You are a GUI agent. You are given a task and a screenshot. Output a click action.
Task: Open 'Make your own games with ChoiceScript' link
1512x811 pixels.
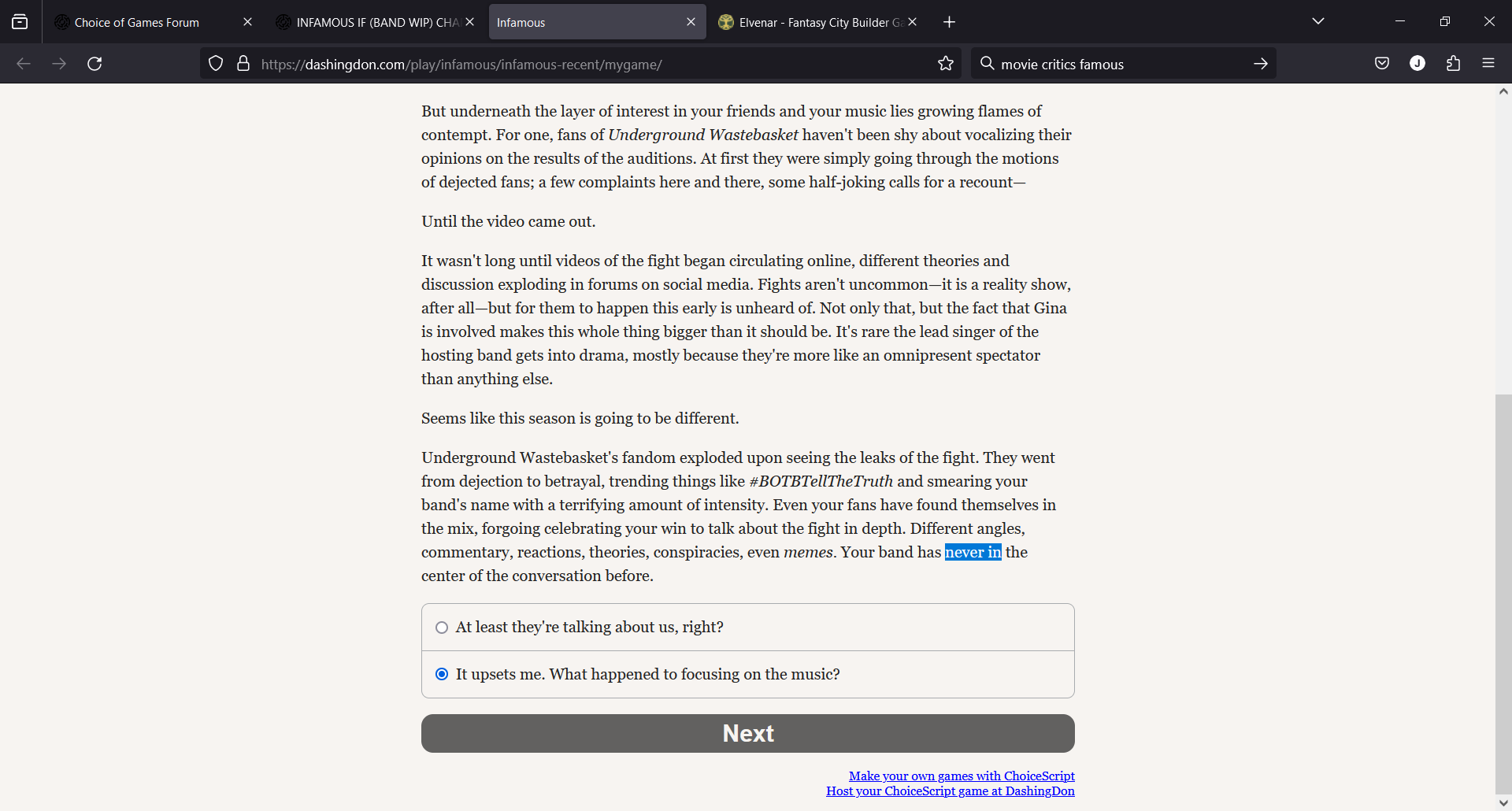[962, 776]
